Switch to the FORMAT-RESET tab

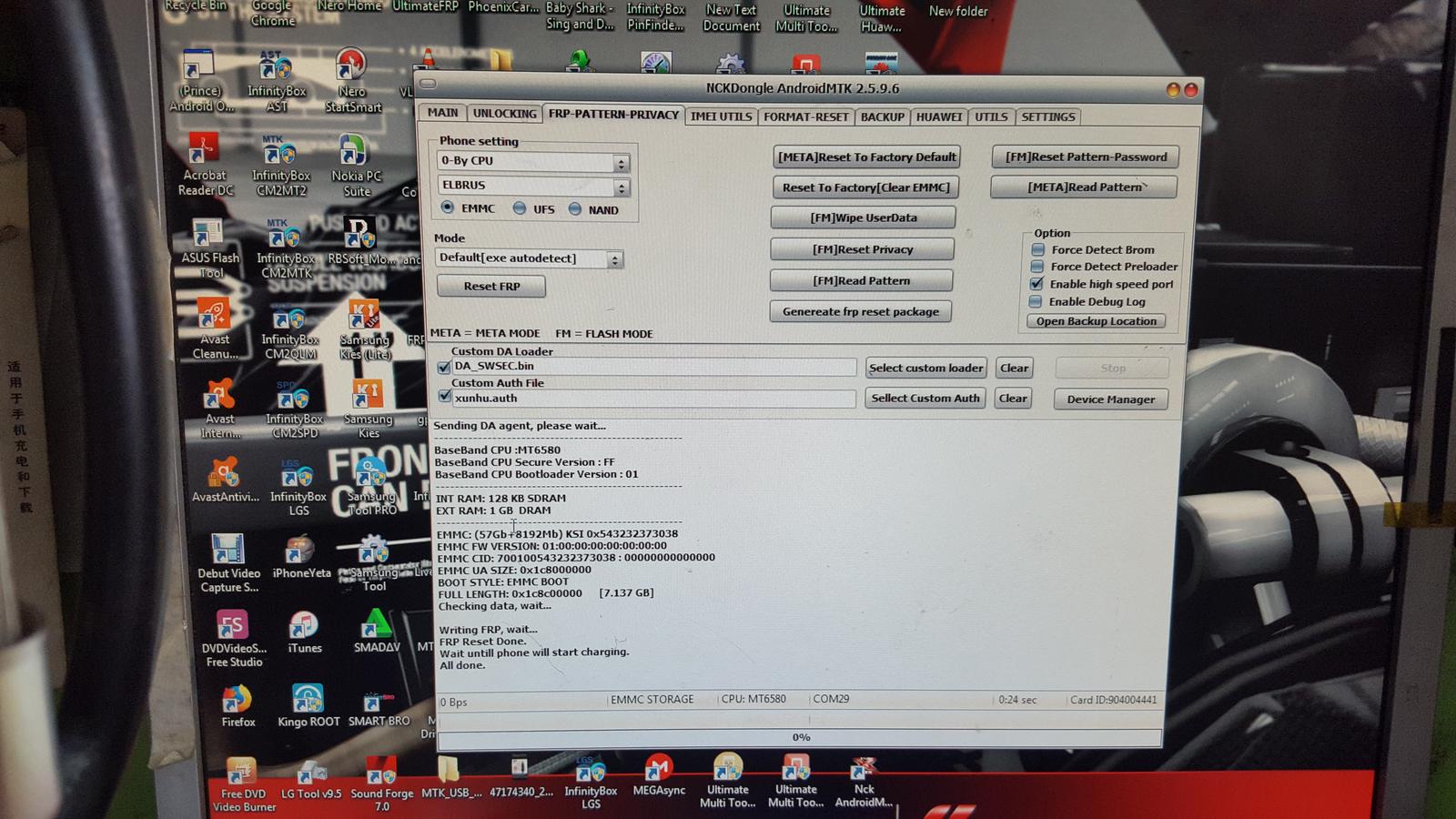click(x=805, y=116)
